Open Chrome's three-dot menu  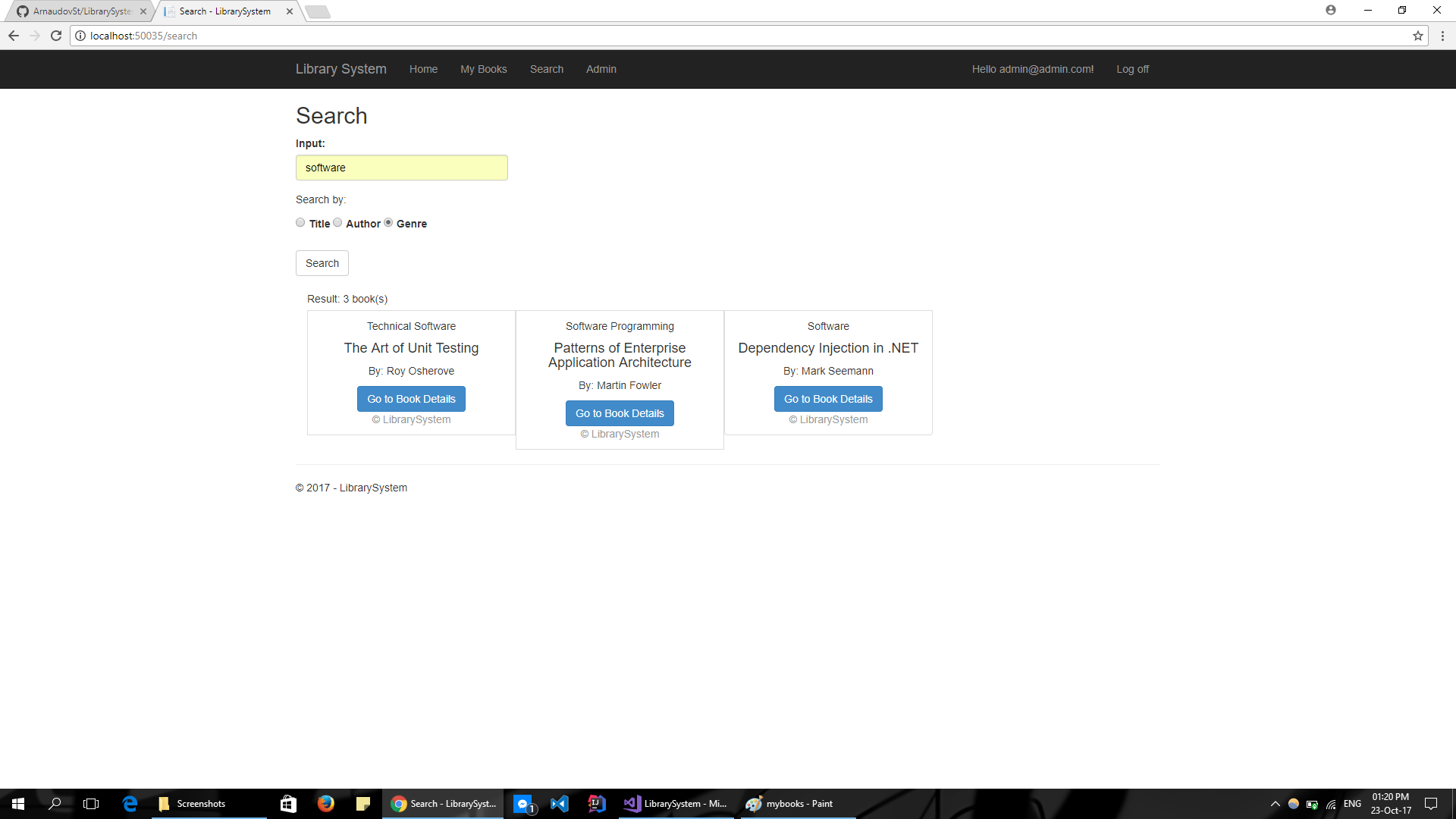click(x=1442, y=36)
